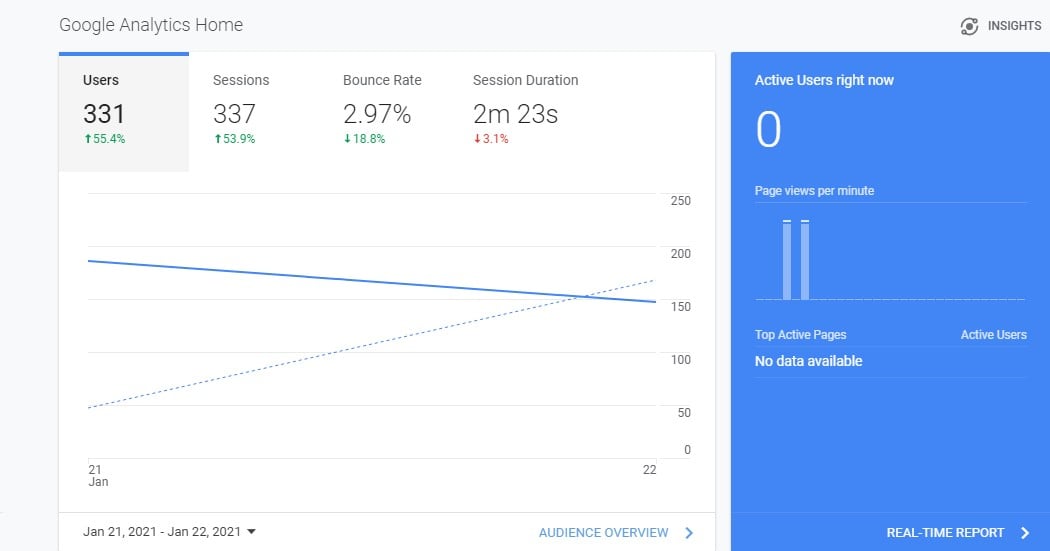Click the green up arrow under Sessions
Viewport: 1050px width, 551px height.
(217, 139)
